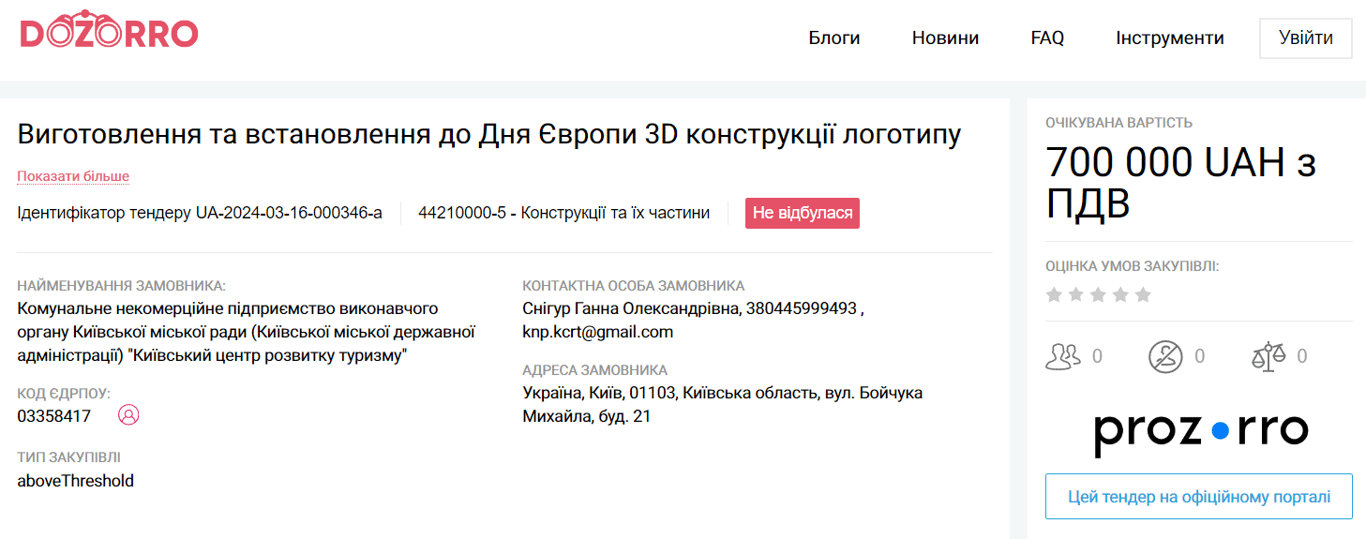Click the Увійти login button
Screen dimensions: 1366x539
[x=1306, y=38]
